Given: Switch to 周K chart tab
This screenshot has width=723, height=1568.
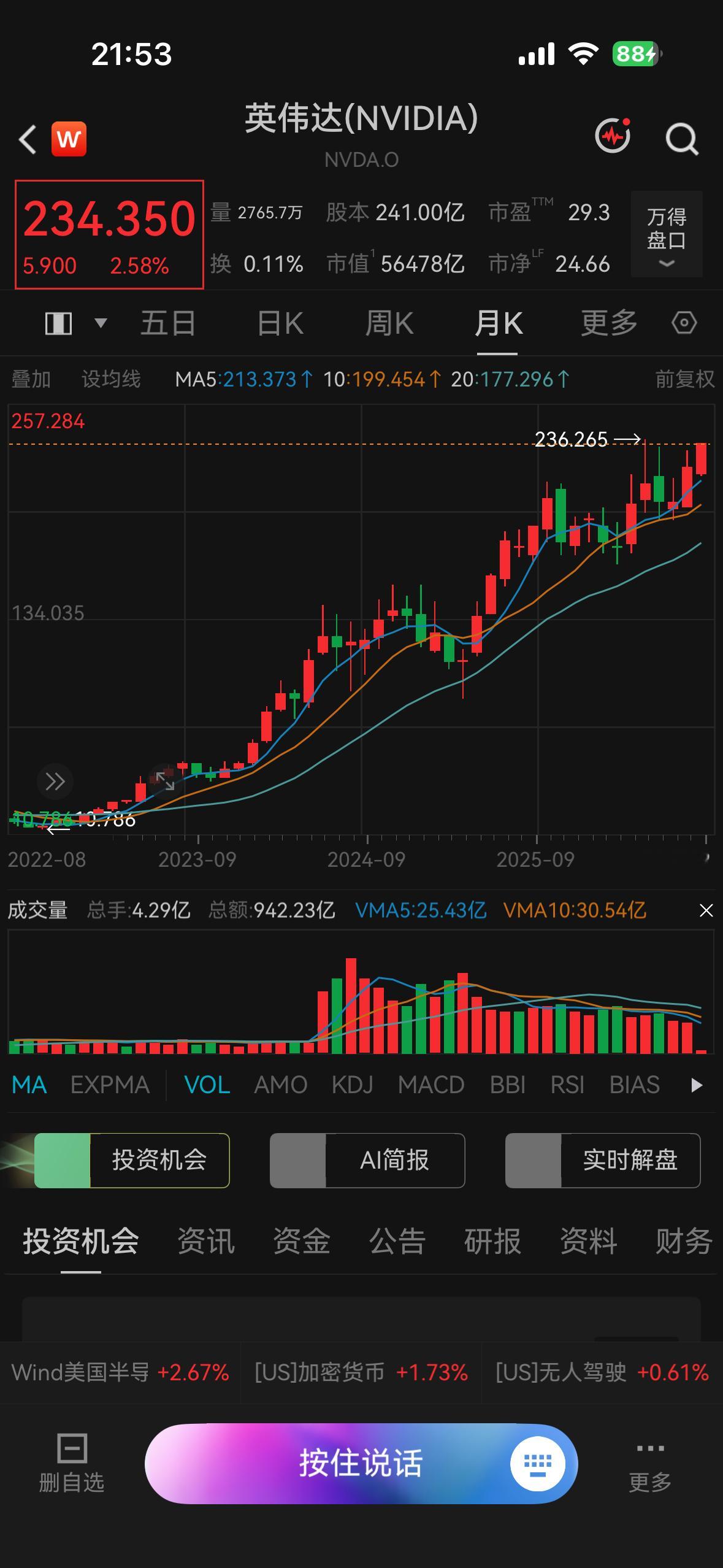Looking at the screenshot, I should pyautogui.click(x=389, y=323).
